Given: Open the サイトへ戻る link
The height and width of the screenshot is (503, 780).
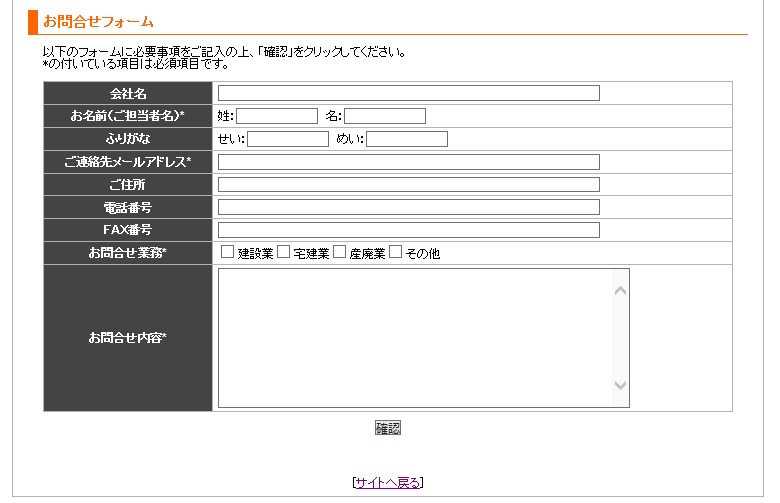Looking at the screenshot, I should click(388, 483).
